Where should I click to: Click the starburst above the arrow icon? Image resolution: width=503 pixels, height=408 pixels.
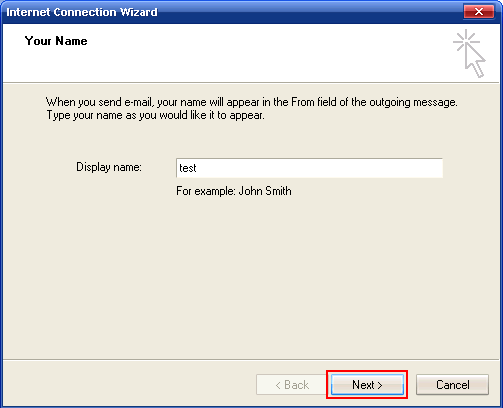click(x=466, y=40)
